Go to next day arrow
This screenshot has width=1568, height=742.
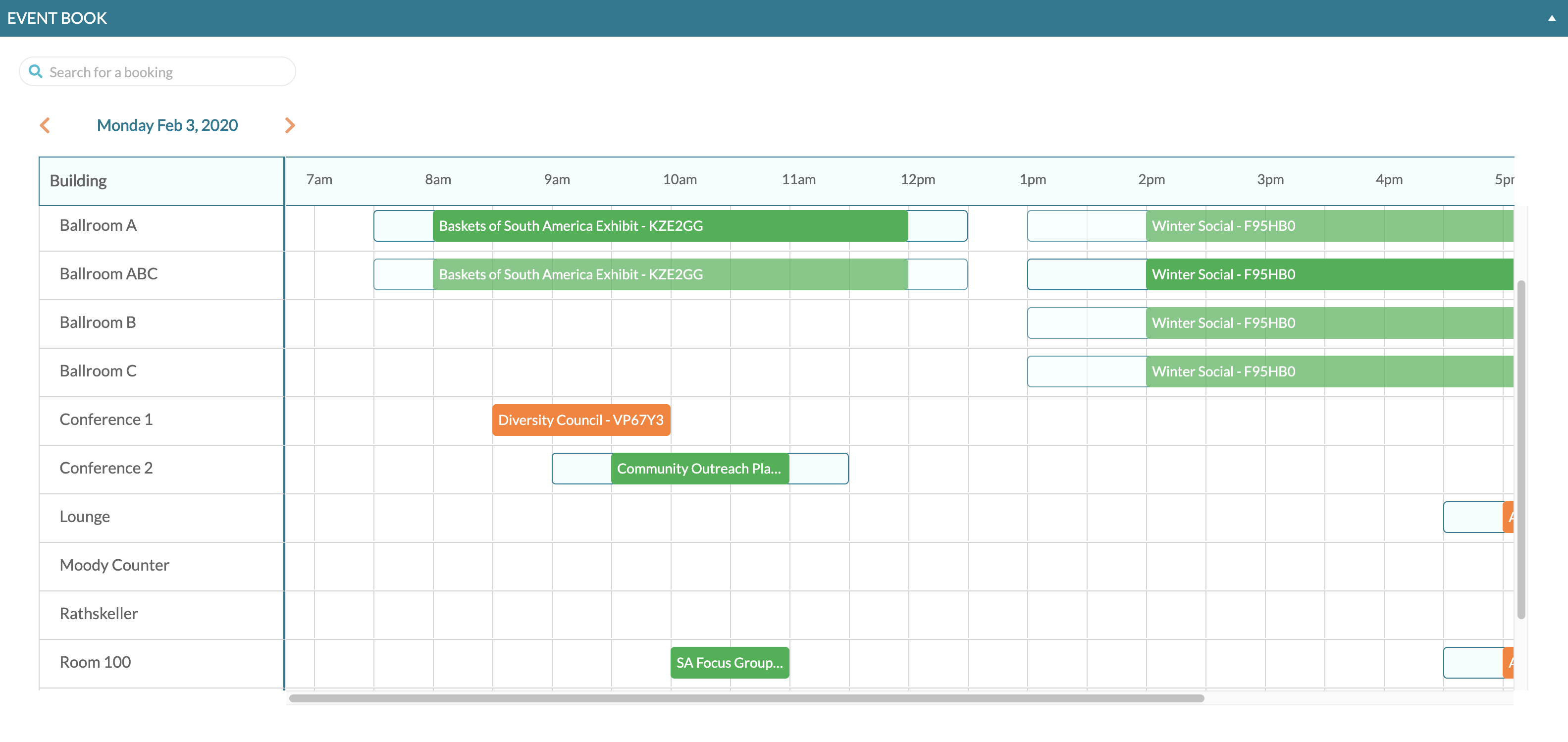pos(290,125)
